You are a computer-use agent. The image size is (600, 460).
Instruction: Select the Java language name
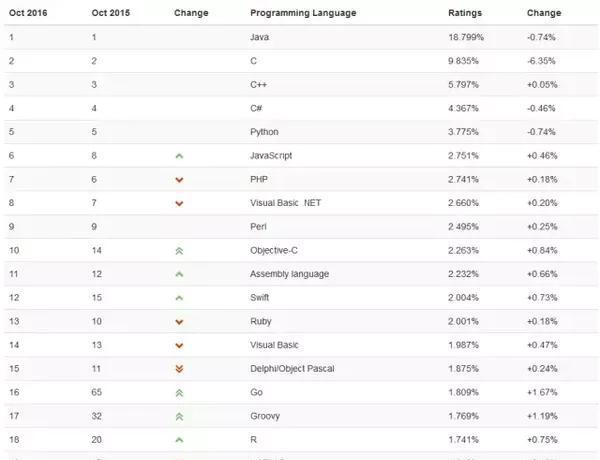(260, 37)
